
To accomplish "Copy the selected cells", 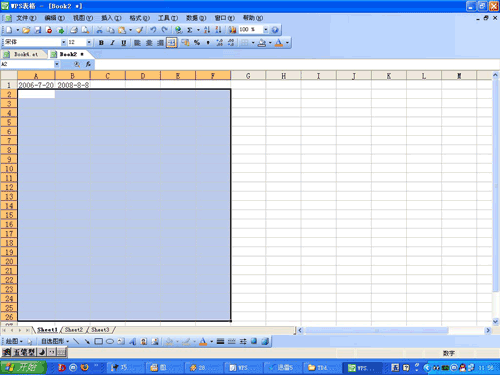I will (x=111, y=30).
